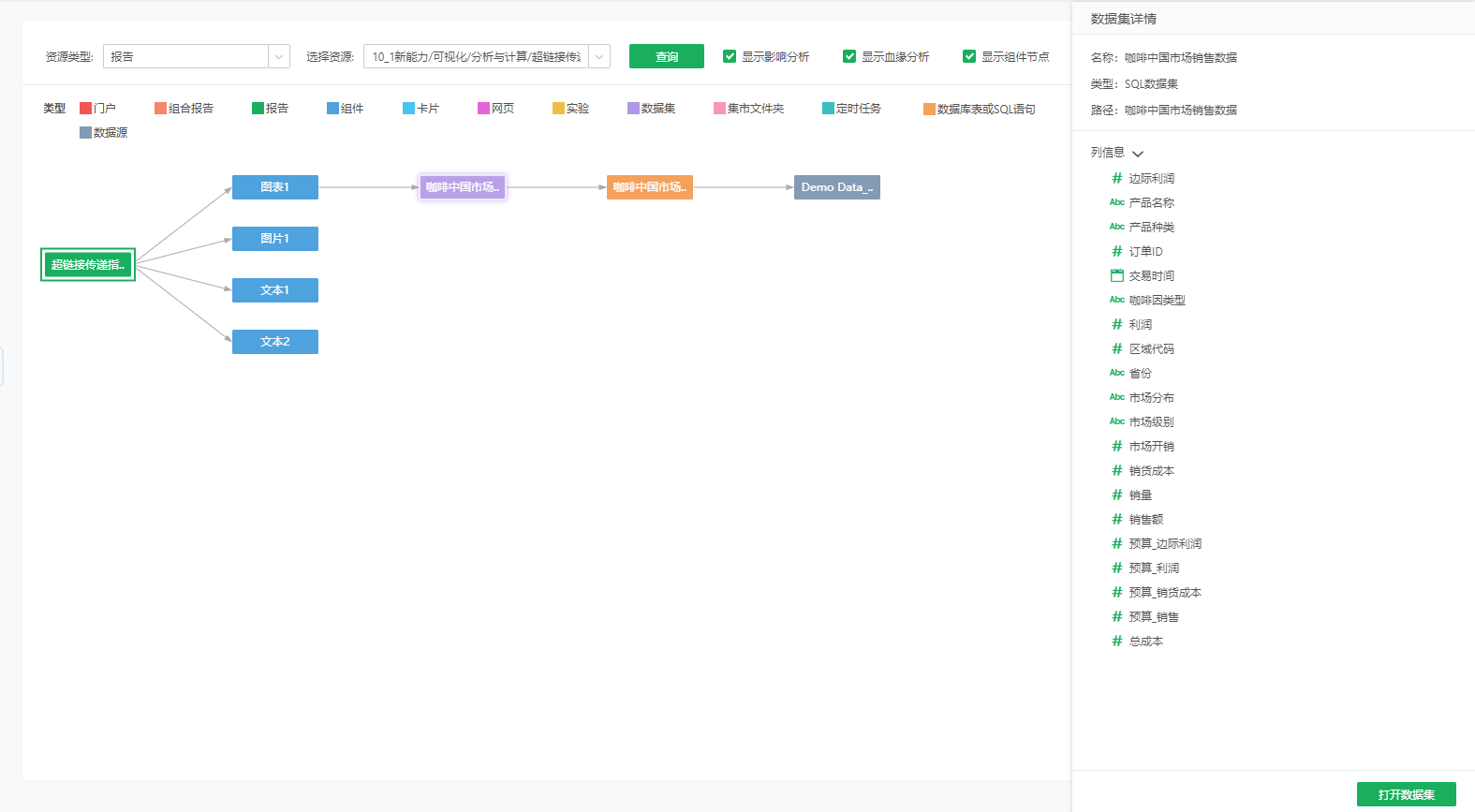Toggle the 显示影响分析 checkbox
1475x812 pixels.
click(x=730, y=56)
